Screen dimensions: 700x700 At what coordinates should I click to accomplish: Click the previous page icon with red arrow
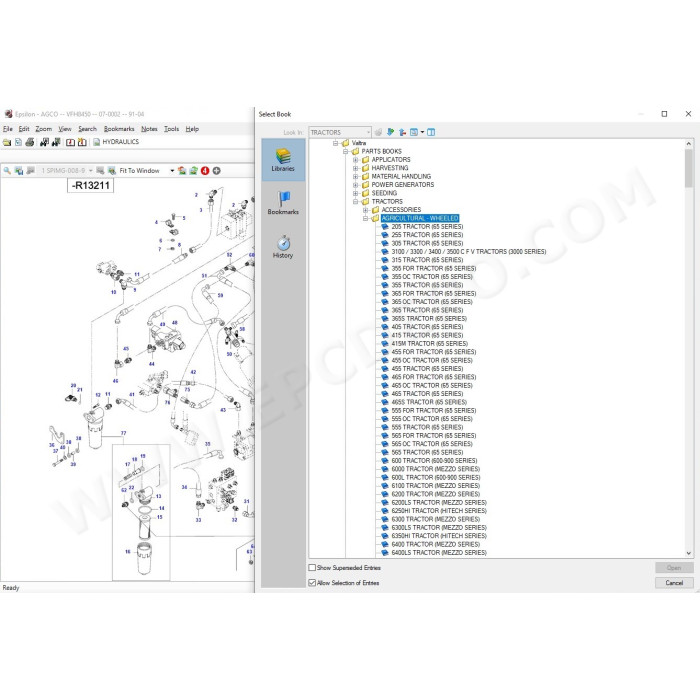tap(70, 142)
